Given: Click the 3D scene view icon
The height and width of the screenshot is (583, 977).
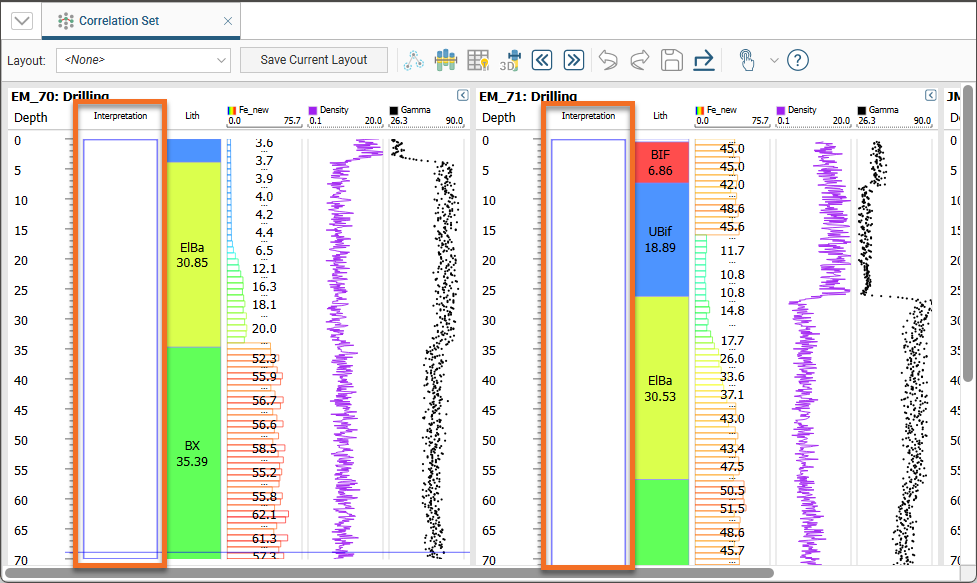Looking at the screenshot, I should tap(510, 60).
